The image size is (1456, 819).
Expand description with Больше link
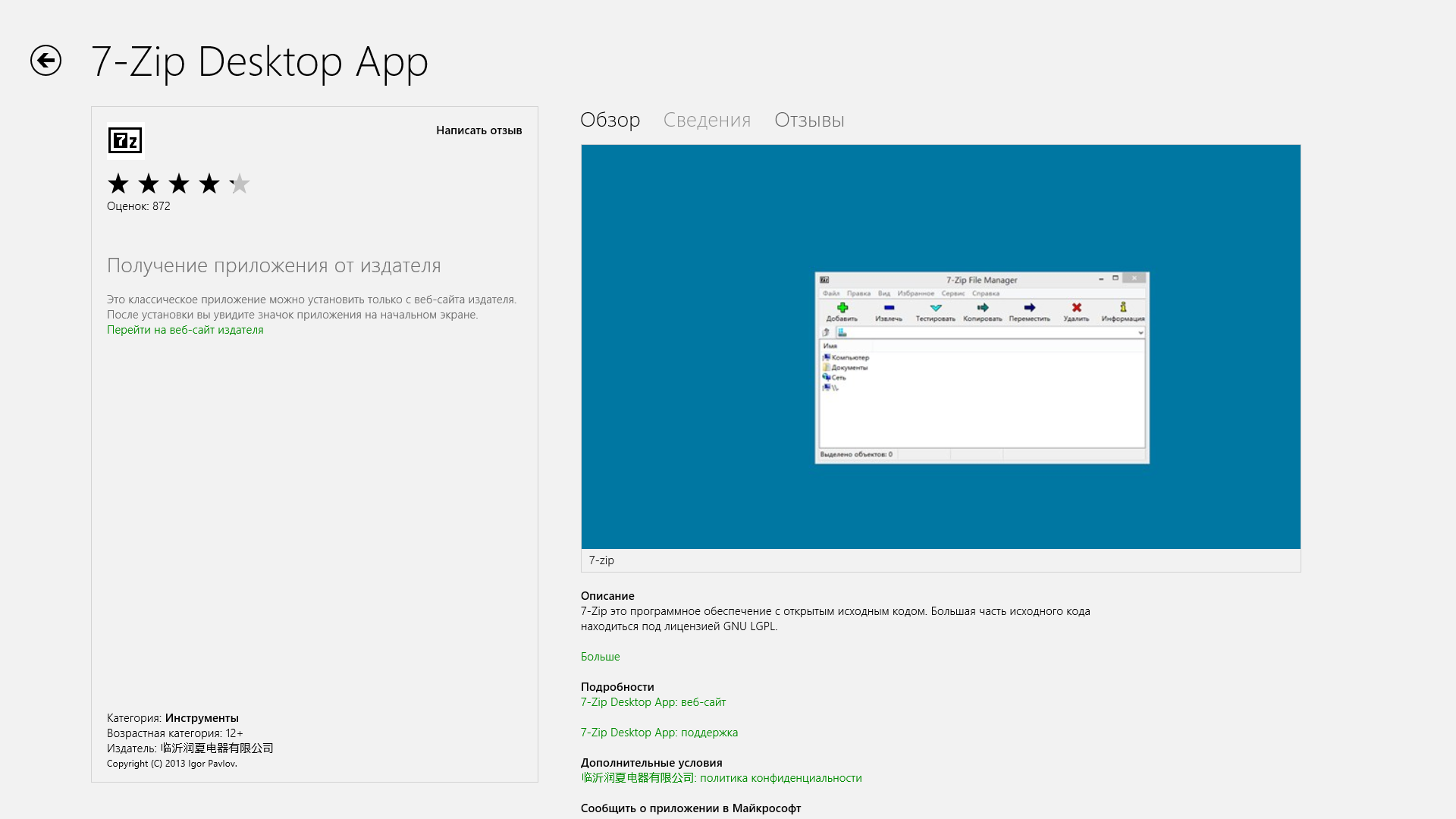pyautogui.click(x=601, y=657)
